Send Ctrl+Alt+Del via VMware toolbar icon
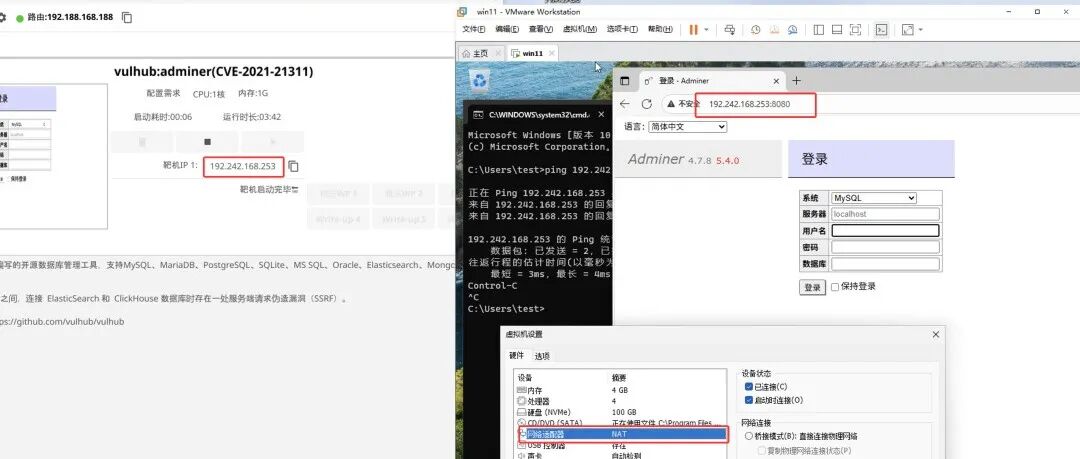This screenshot has height=459, width=1080. tap(730, 30)
